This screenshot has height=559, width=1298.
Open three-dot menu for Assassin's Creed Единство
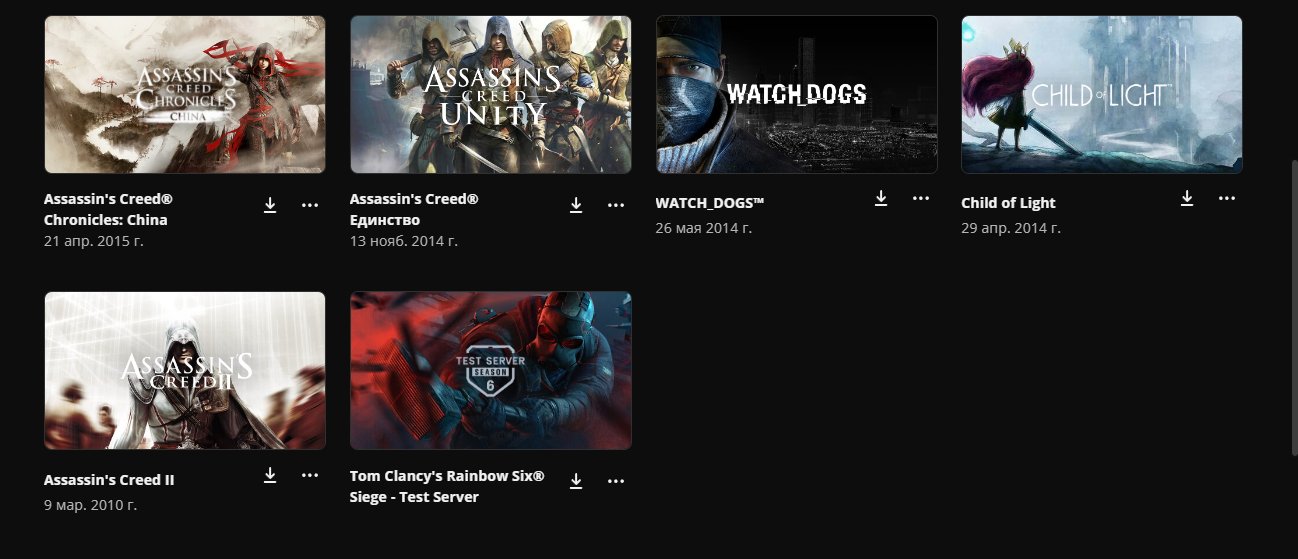point(616,205)
